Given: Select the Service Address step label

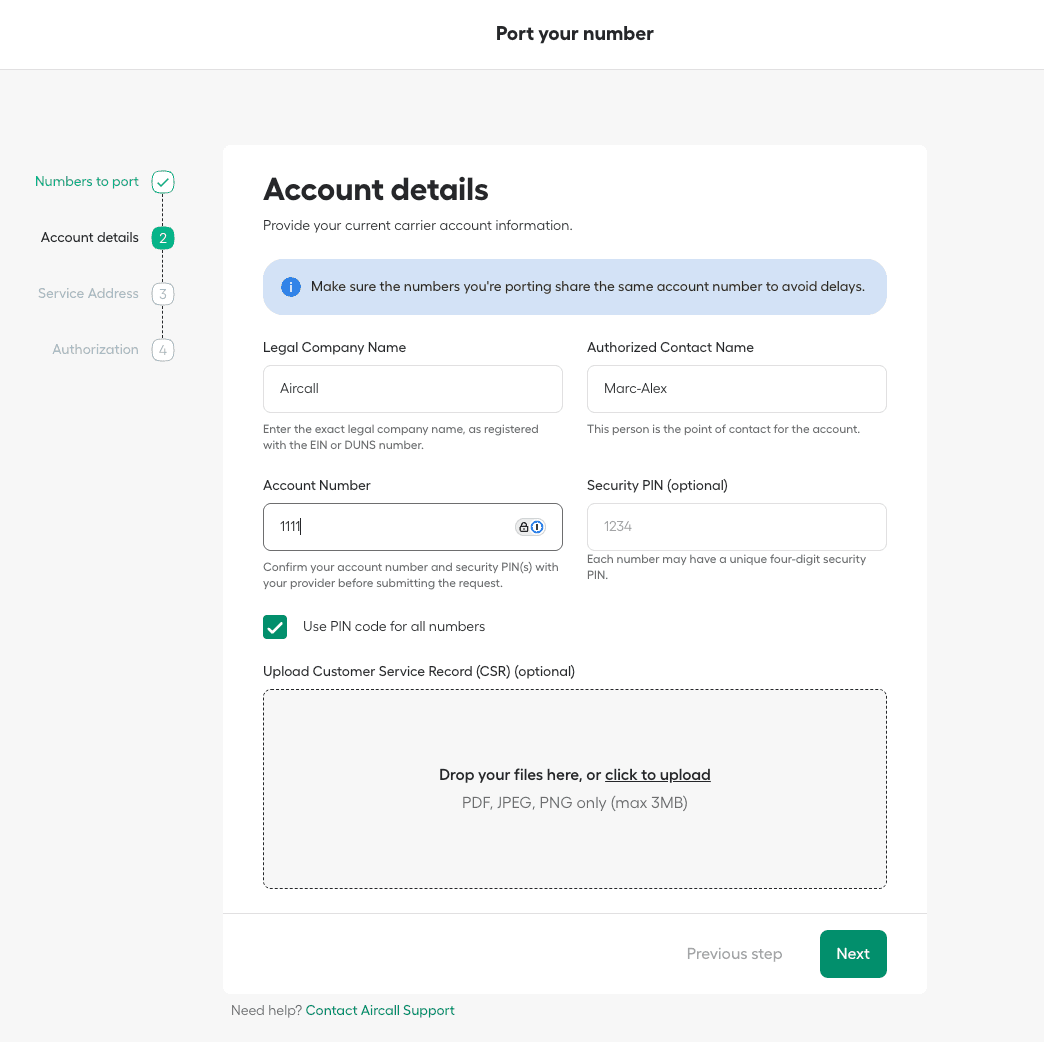Looking at the screenshot, I should click(88, 294).
